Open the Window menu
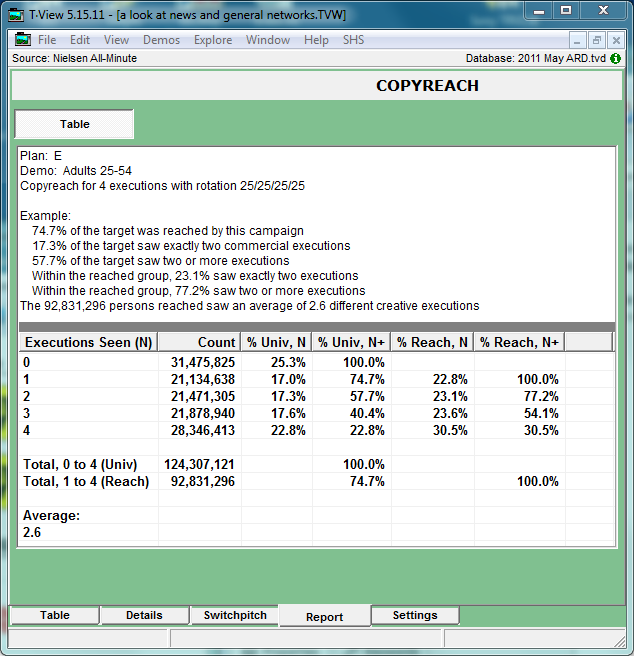634x656 pixels. pos(268,40)
